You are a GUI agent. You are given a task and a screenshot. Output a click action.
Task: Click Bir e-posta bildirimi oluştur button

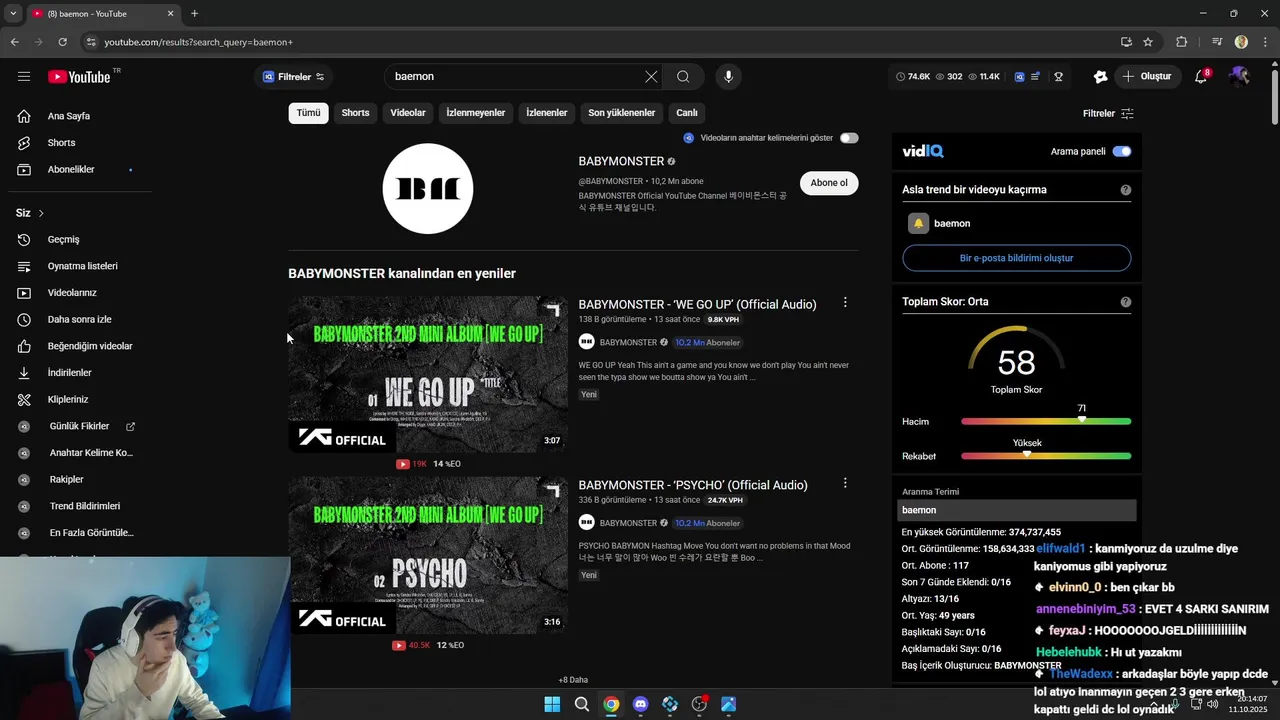tap(1016, 258)
